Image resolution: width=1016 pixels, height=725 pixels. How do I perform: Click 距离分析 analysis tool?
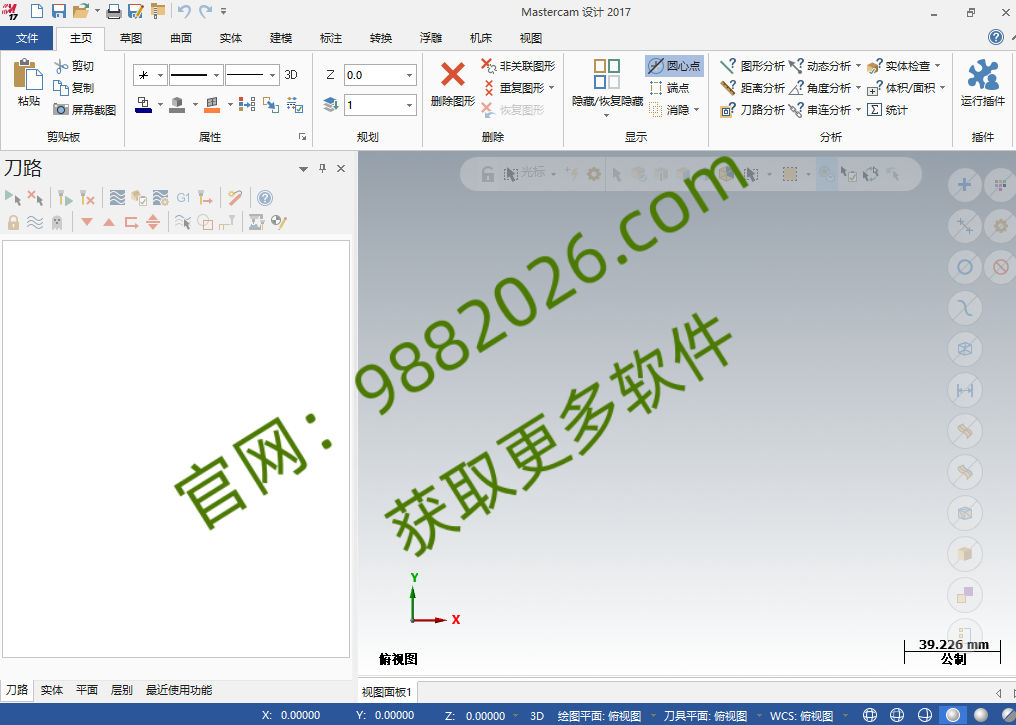(x=752, y=88)
